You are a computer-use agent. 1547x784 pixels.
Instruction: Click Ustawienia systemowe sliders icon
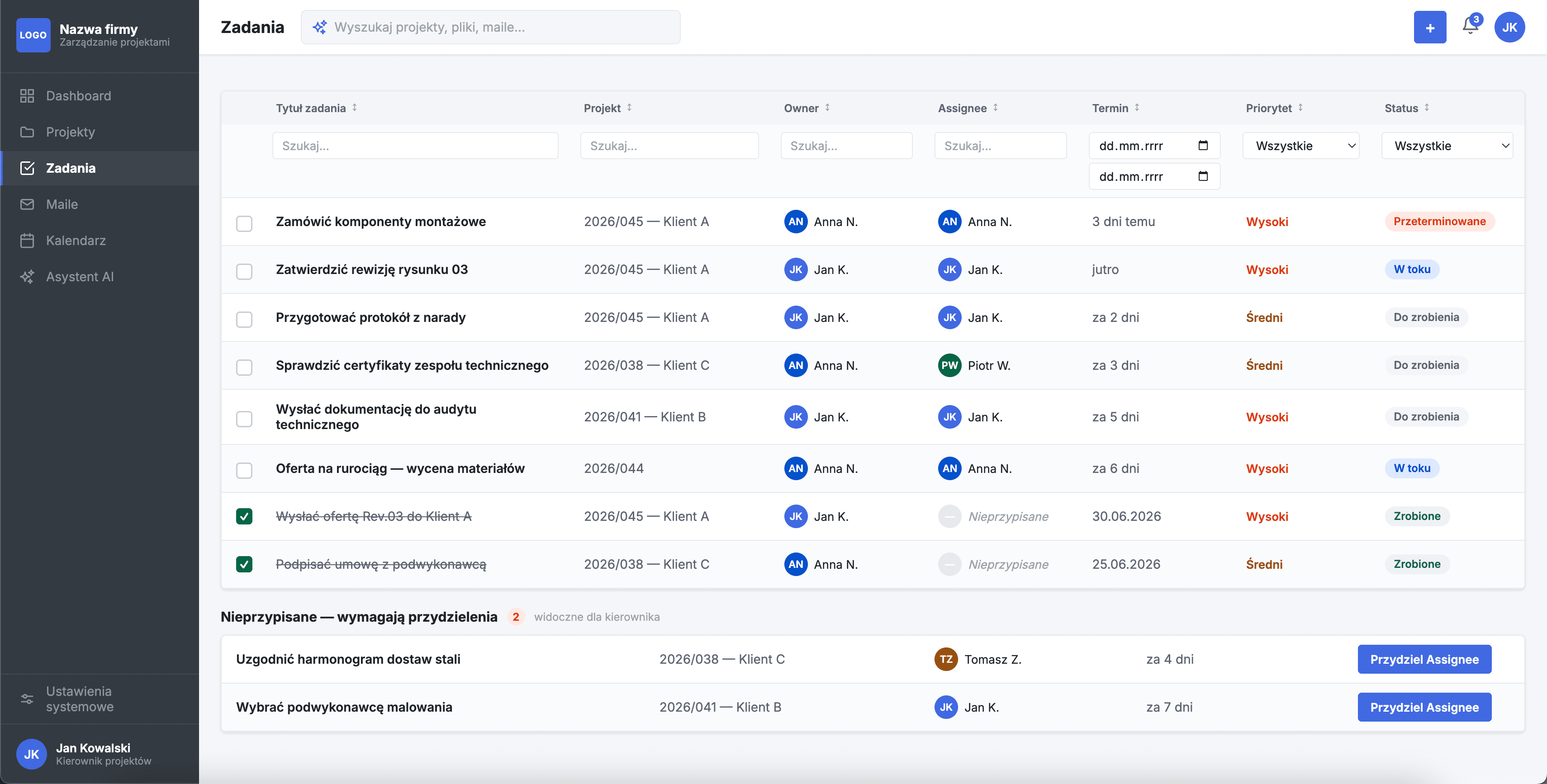[27, 699]
